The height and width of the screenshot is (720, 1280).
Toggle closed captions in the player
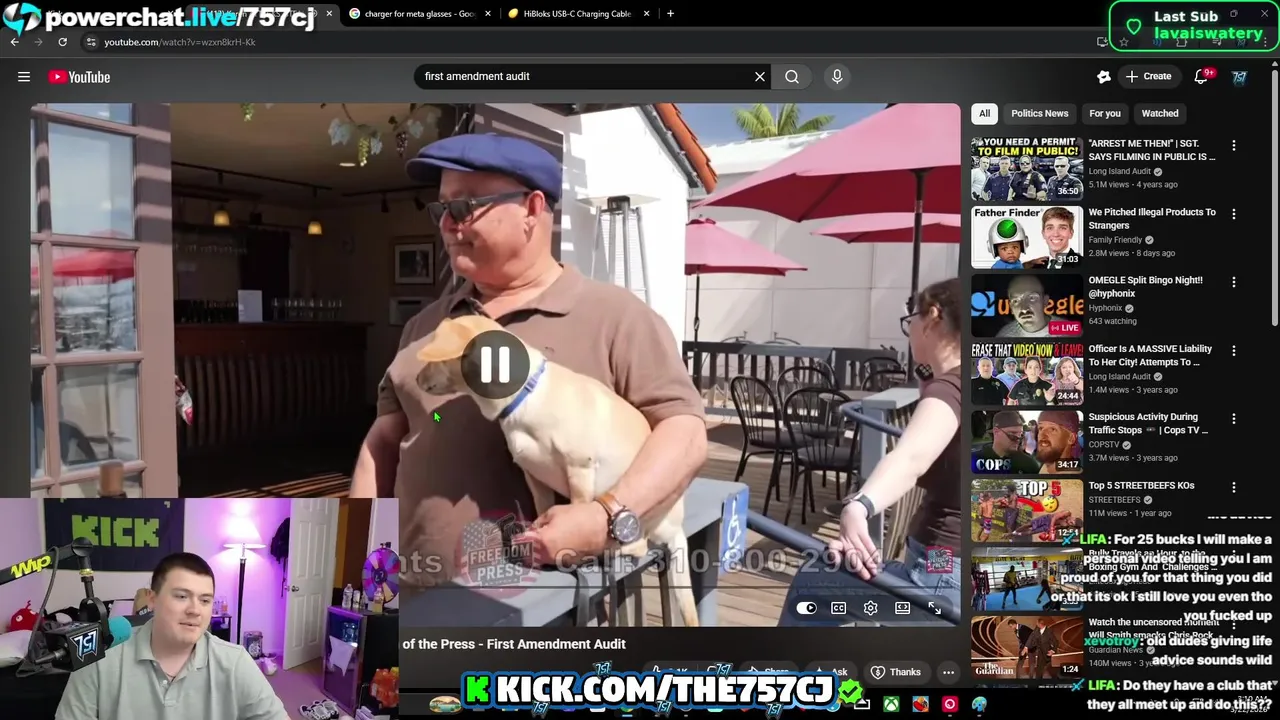pyautogui.click(x=839, y=608)
